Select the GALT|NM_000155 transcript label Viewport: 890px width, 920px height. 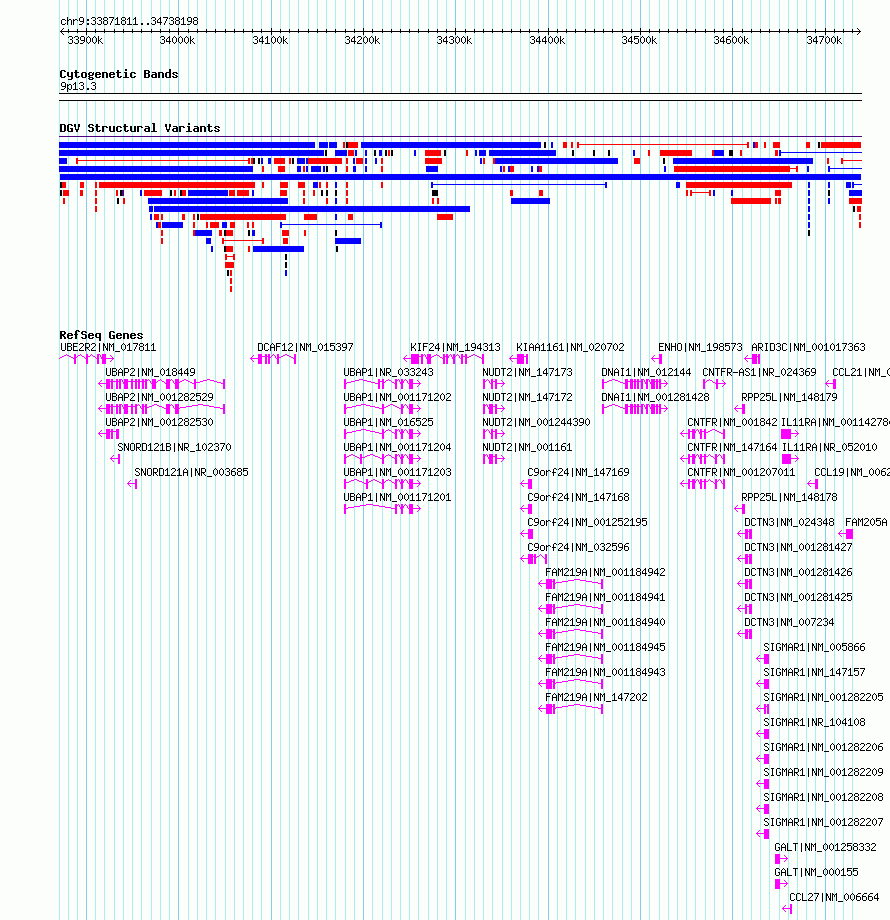tap(816, 872)
